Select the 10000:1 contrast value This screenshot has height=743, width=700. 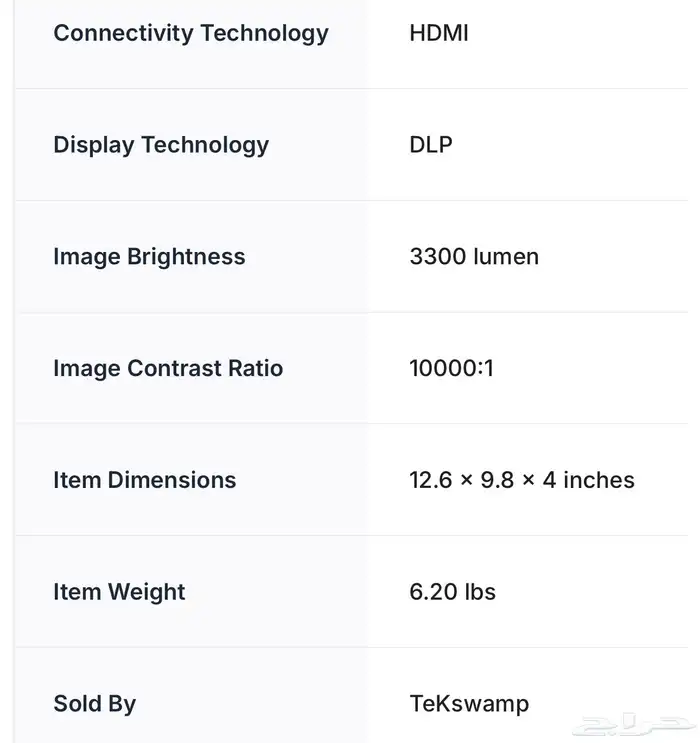click(451, 368)
